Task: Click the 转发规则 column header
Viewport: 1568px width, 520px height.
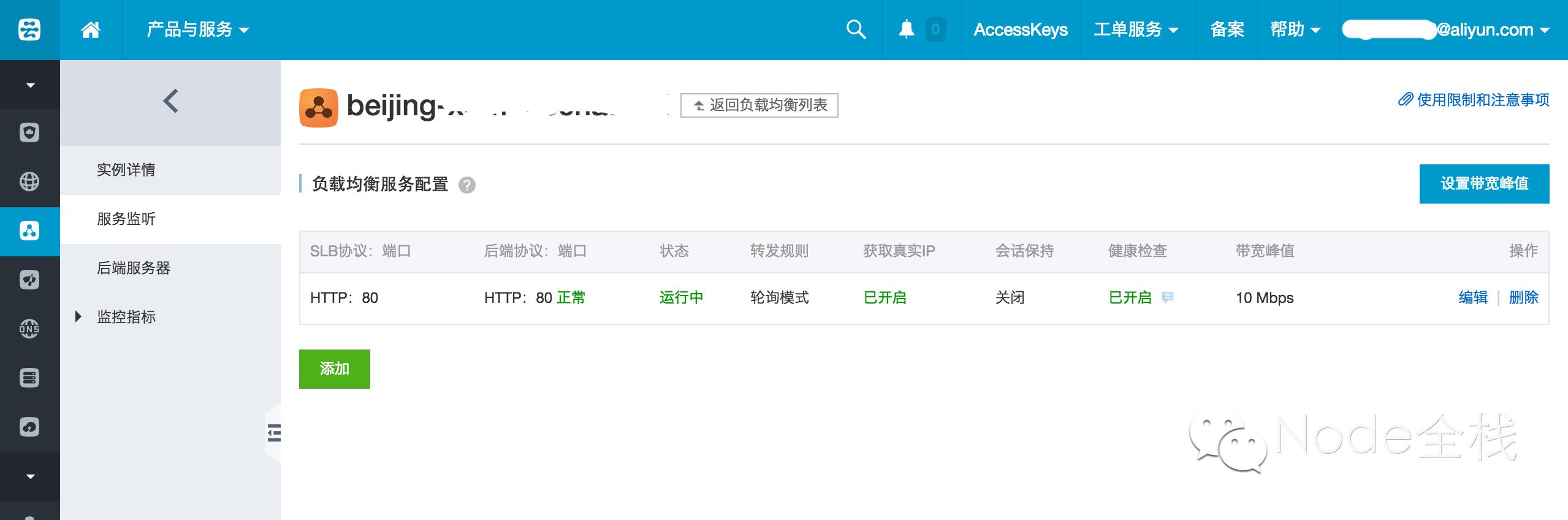Action: pyautogui.click(x=779, y=251)
